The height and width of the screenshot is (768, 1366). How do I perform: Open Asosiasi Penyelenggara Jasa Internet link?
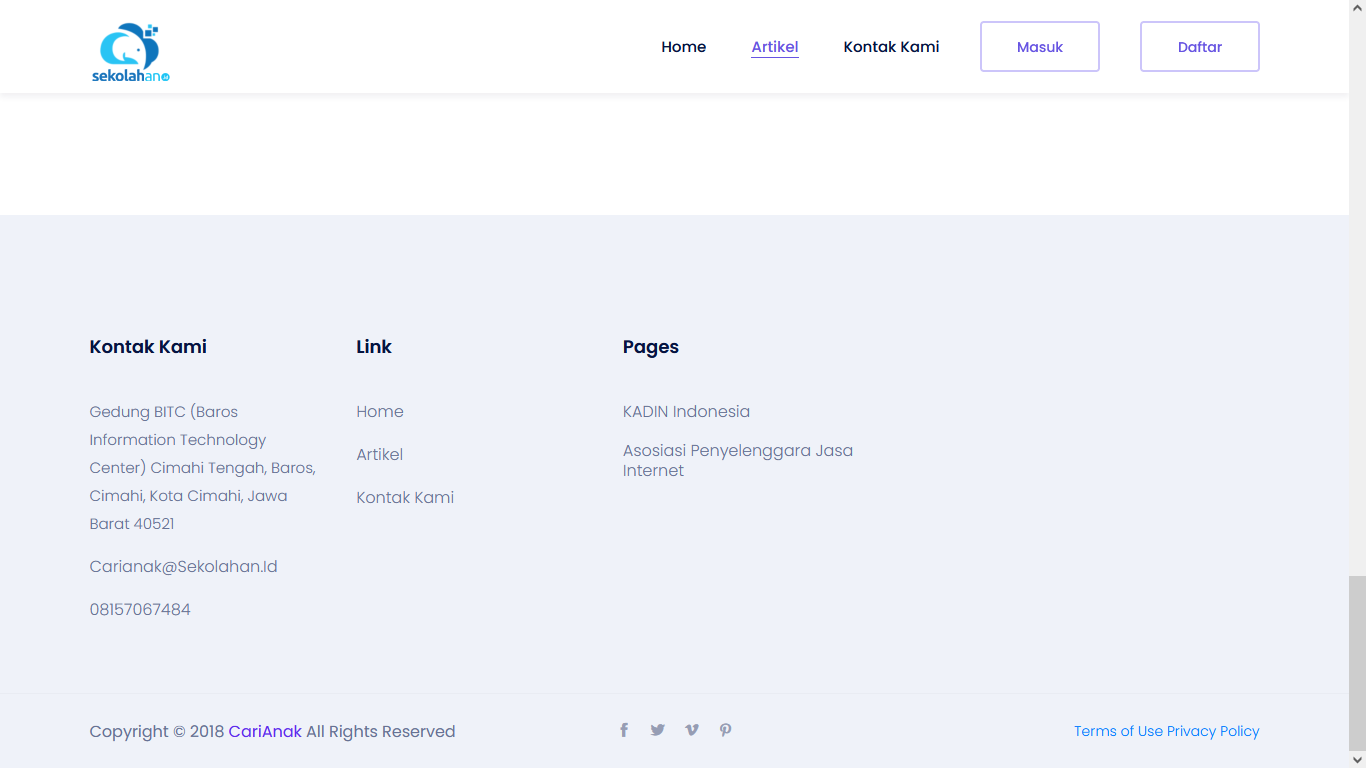737,460
